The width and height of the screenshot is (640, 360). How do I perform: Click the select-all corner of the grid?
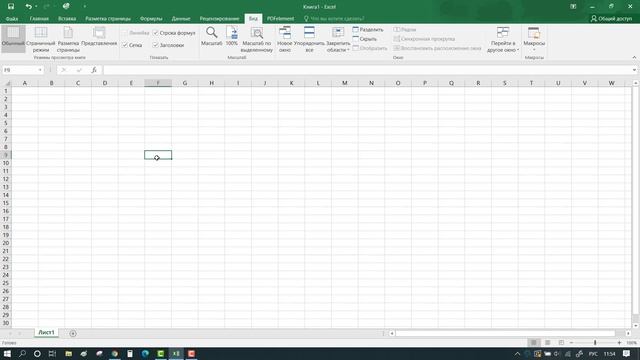pyautogui.click(x=6, y=83)
